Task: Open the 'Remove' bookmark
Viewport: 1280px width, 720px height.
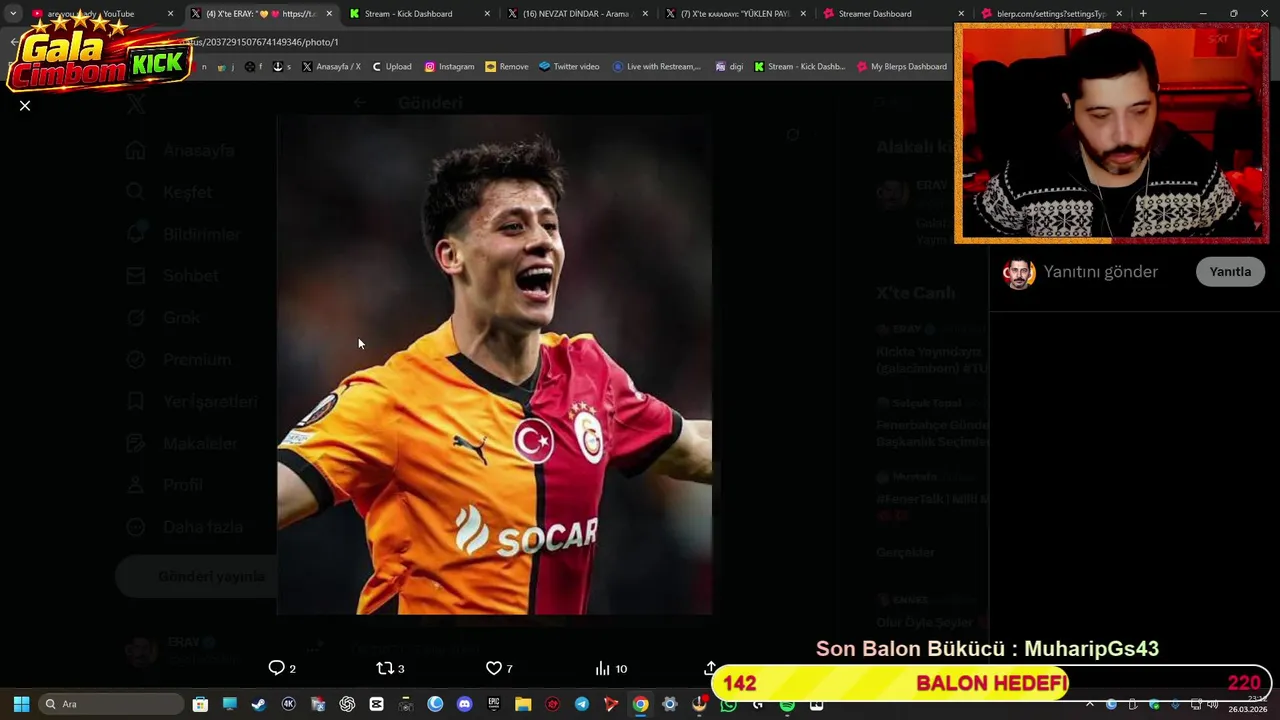Action: (x=506, y=67)
